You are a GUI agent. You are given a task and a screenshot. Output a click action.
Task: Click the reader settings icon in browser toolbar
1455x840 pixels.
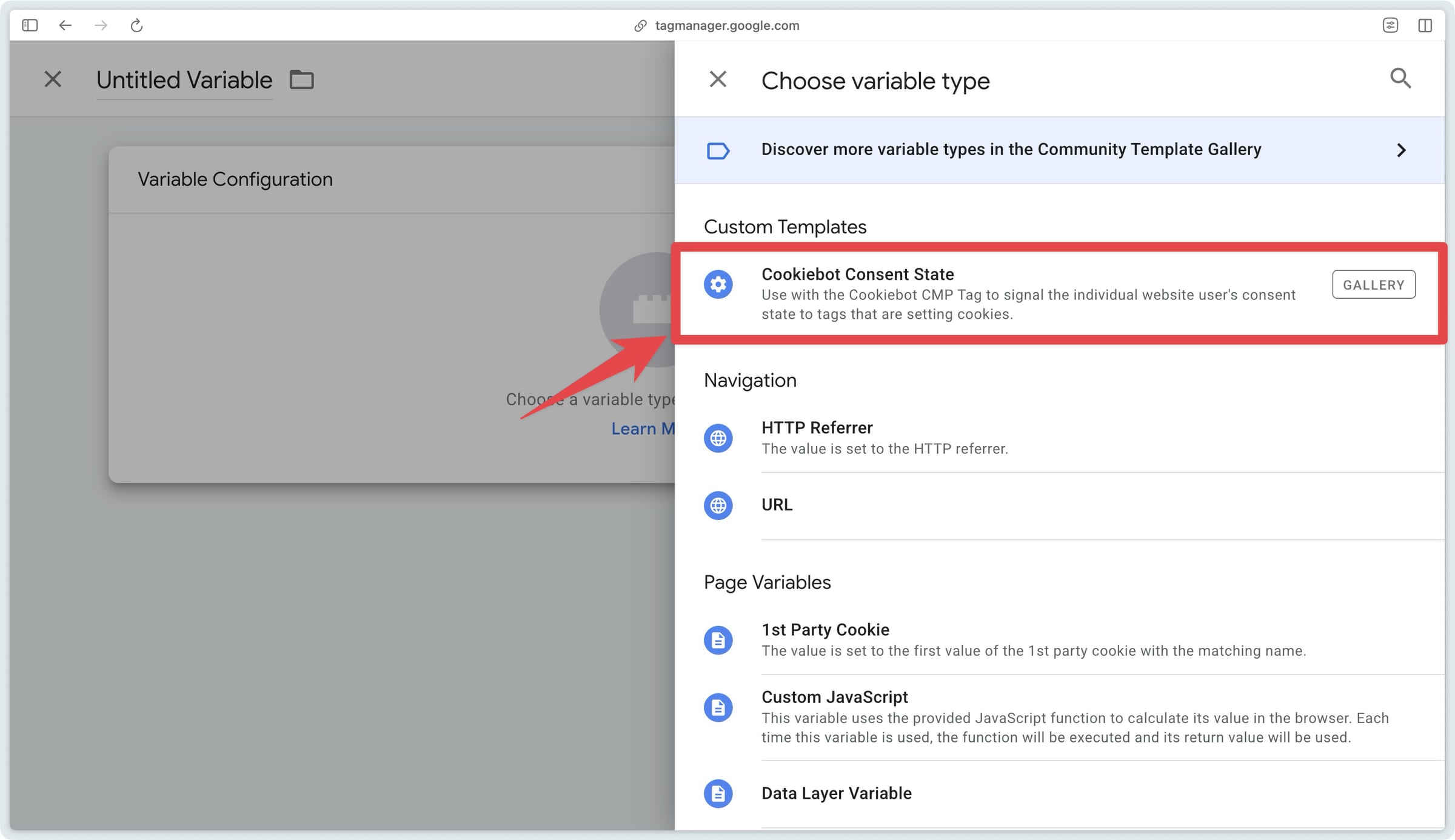[x=1390, y=25]
